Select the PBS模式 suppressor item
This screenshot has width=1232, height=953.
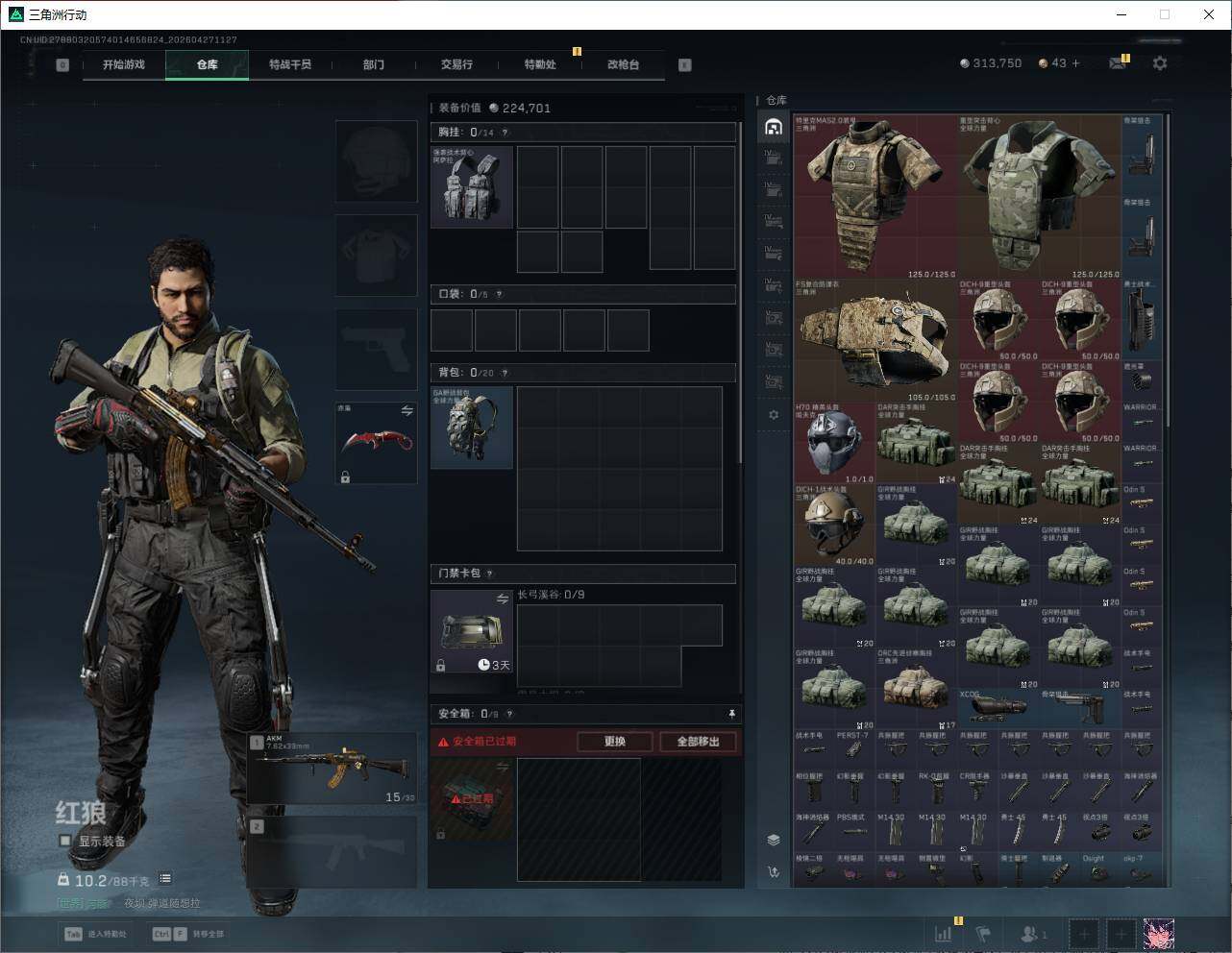[854, 832]
